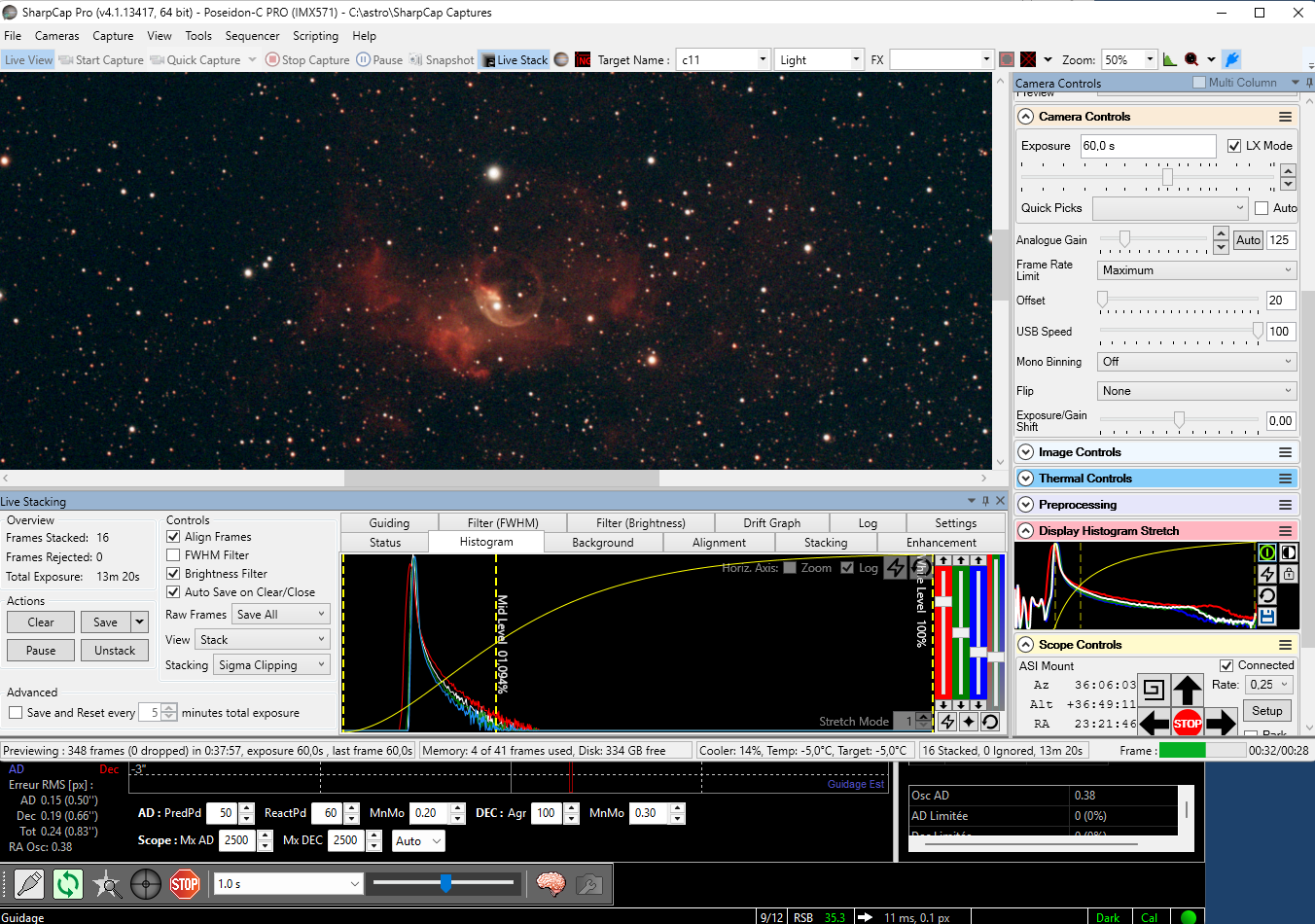Open the Cameras menu
1315x924 pixels.
coord(57,36)
